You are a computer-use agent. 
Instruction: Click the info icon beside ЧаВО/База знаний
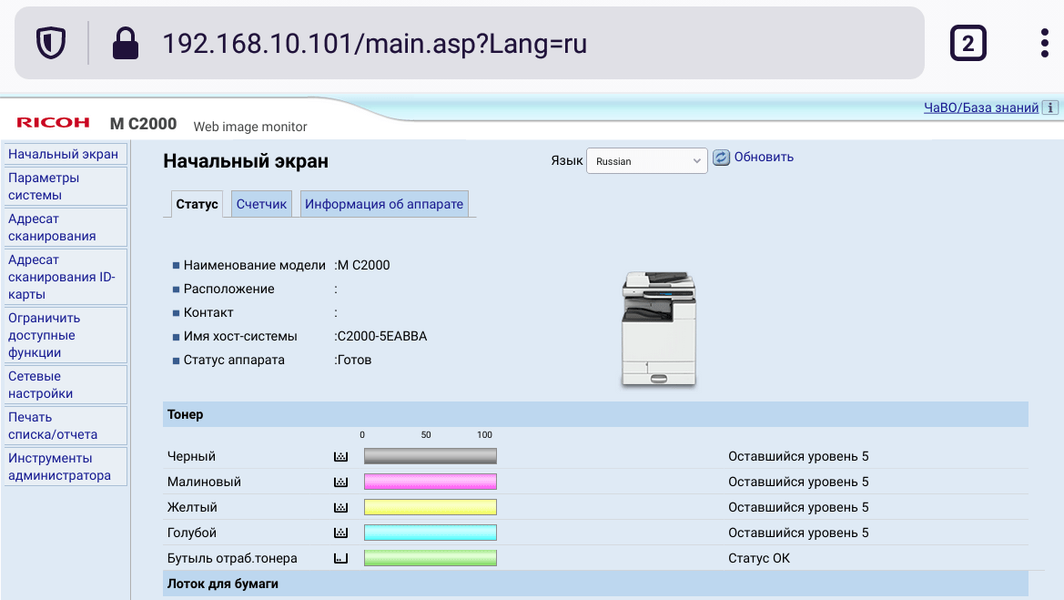point(1050,107)
